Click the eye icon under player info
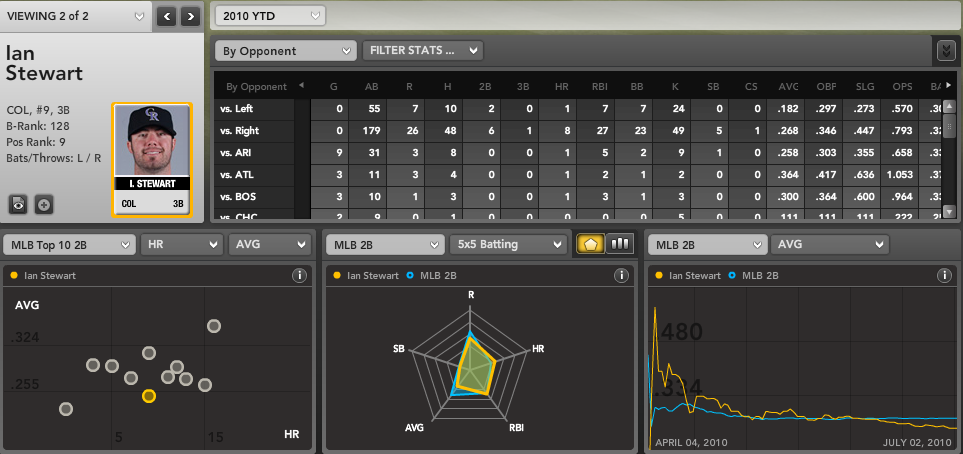The width and height of the screenshot is (963, 454). 19,204
